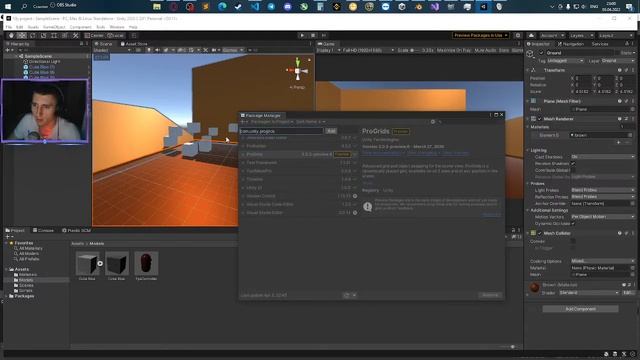Select Visual Studio Code Editor package row

click(299, 204)
